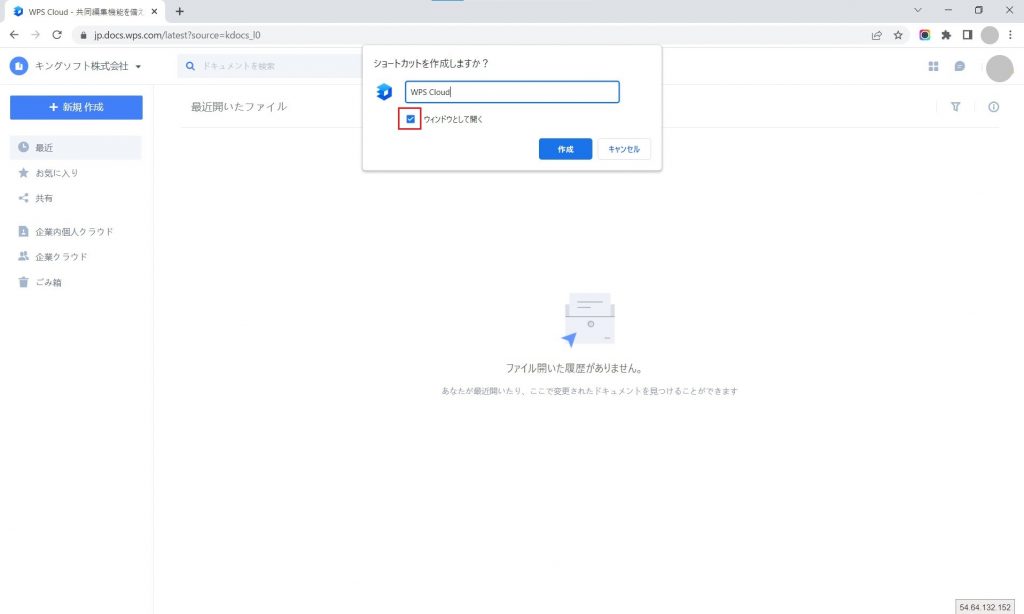Image resolution: width=1024 pixels, height=614 pixels.
Task: Bookmark this page with the star icon
Action: 898,35
